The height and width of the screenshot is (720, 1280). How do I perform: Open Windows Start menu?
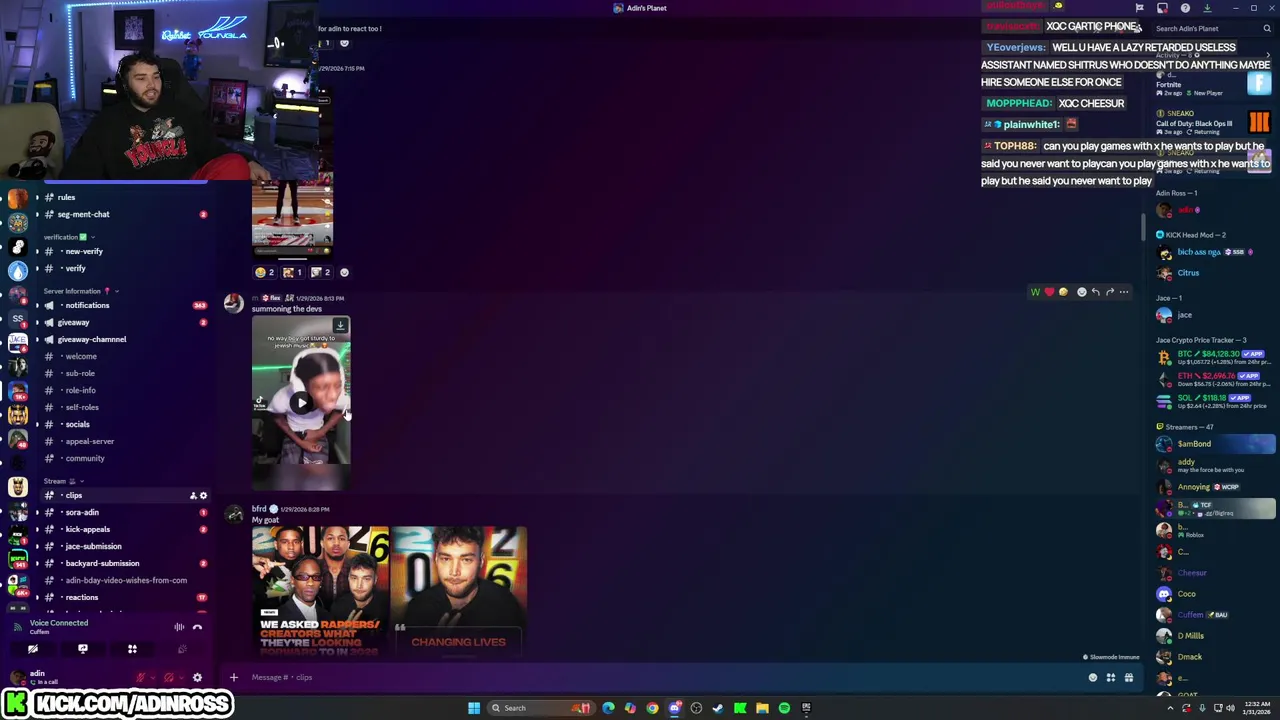474,708
